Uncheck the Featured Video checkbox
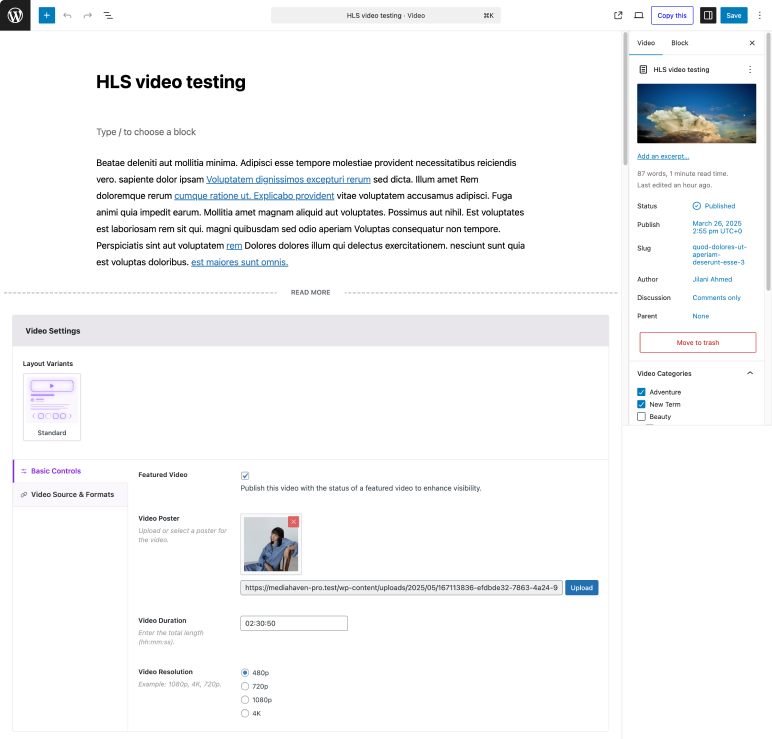The width and height of the screenshot is (772, 739). coord(245,475)
